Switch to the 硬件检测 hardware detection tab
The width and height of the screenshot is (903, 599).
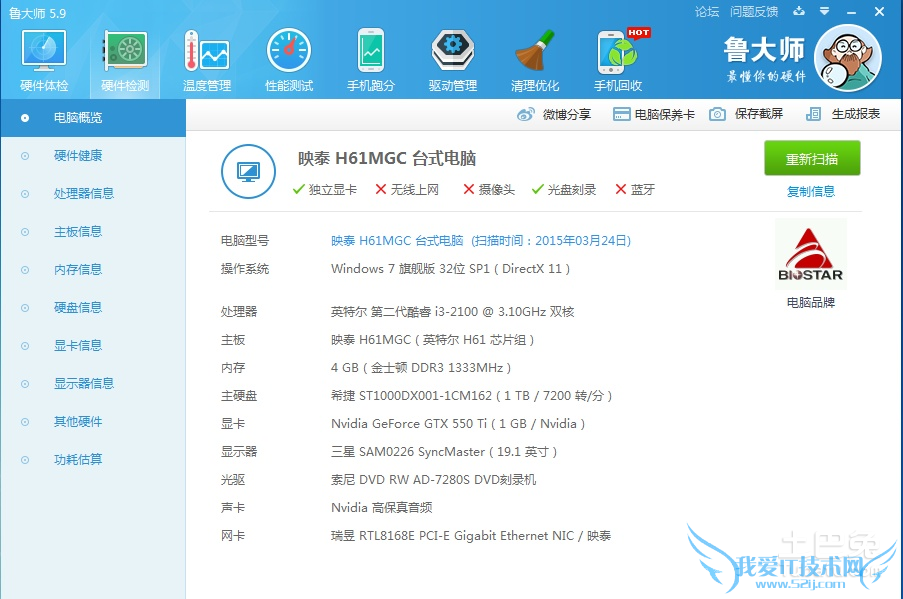click(x=123, y=57)
